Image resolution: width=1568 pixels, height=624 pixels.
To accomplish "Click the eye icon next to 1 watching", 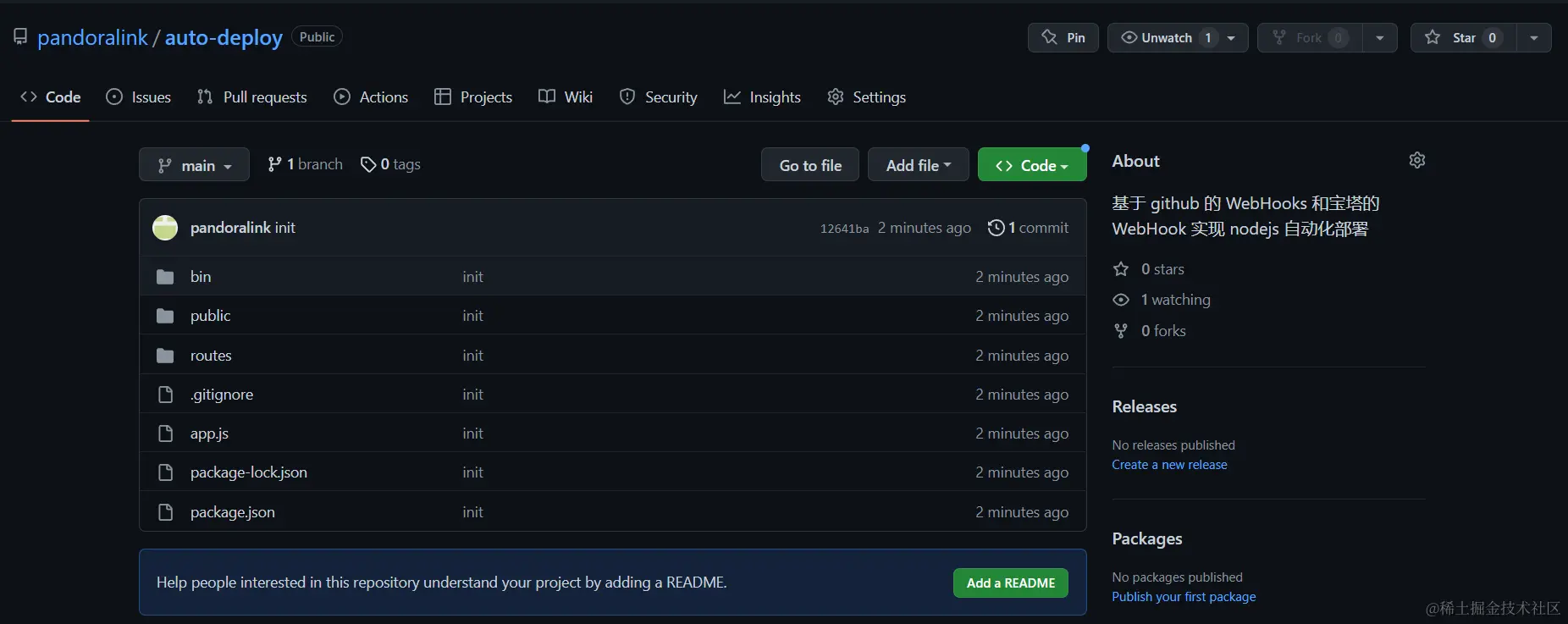I will click(x=1121, y=300).
